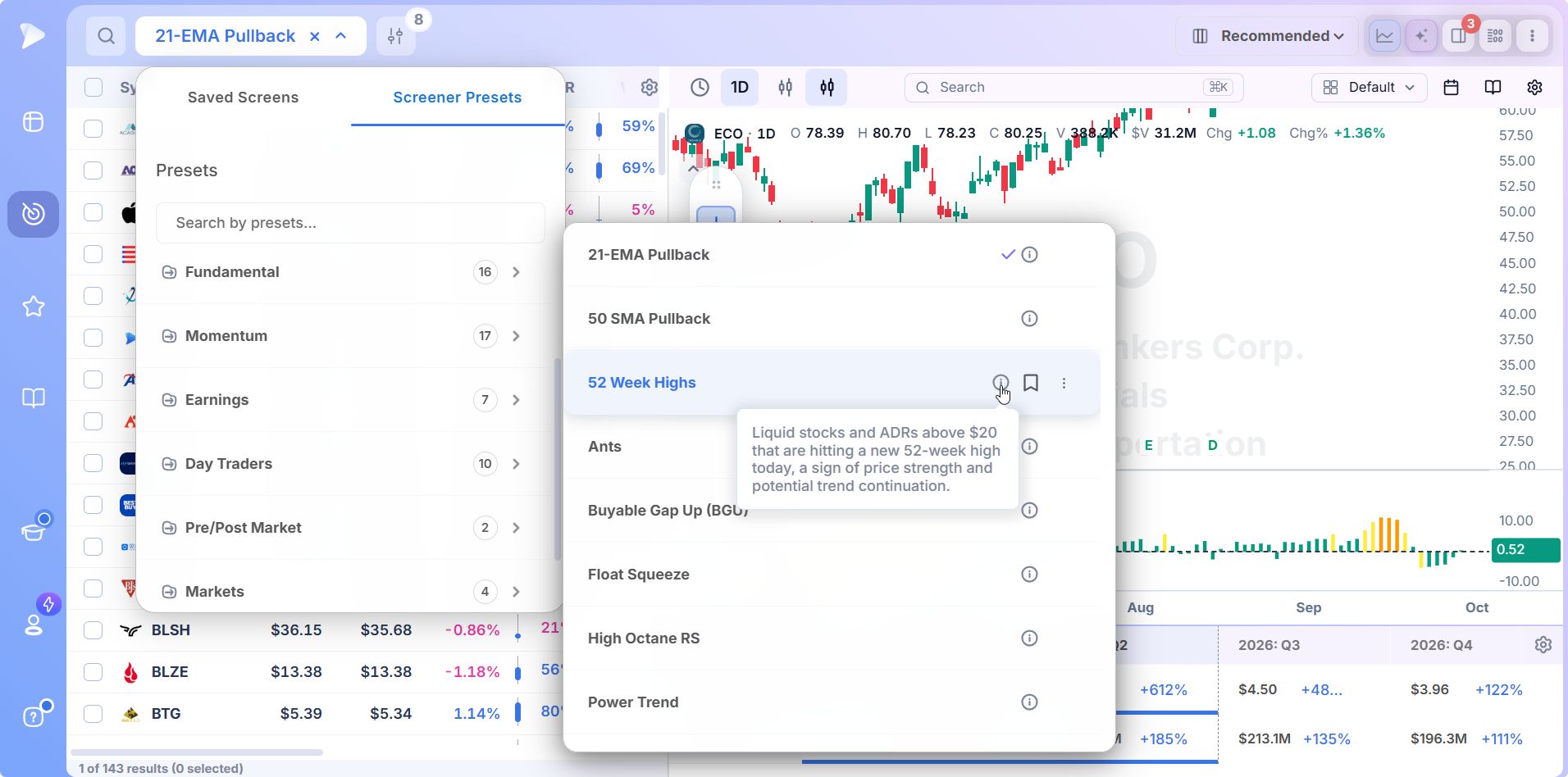1568x777 pixels.
Task: Show info for High Octane RS preset
Action: click(x=1029, y=638)
